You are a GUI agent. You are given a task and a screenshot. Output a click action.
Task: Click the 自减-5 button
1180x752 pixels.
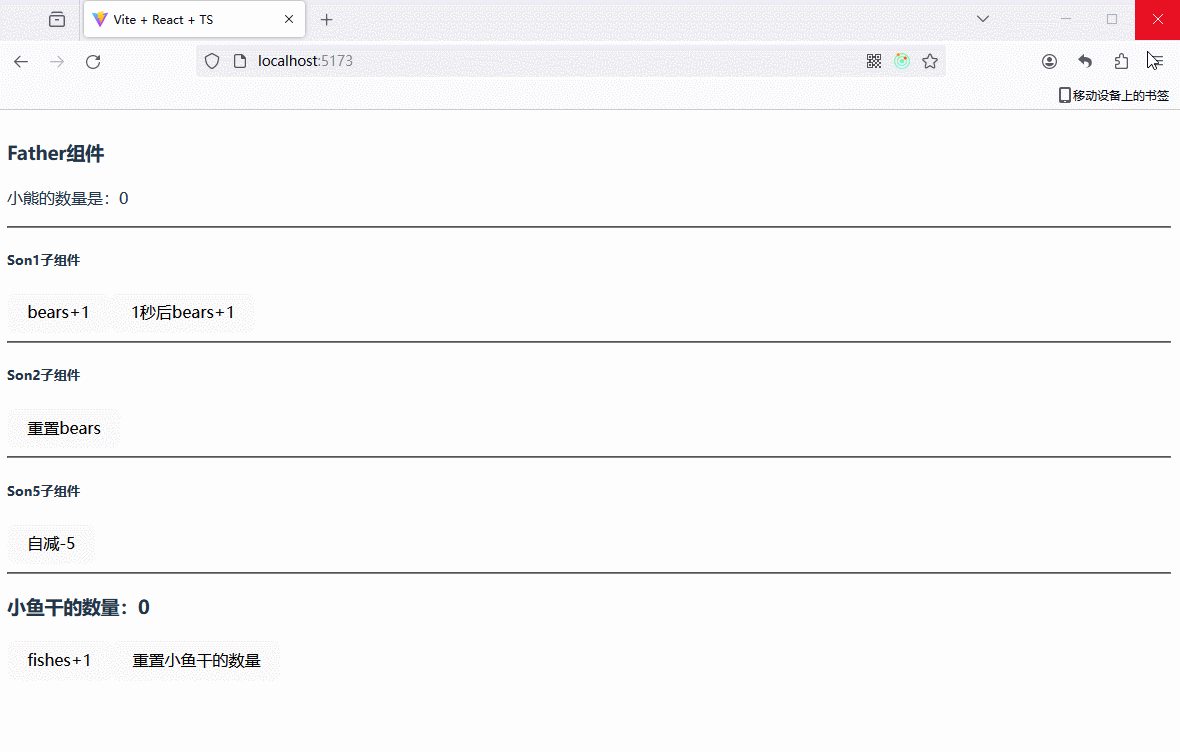coord(51,544)
